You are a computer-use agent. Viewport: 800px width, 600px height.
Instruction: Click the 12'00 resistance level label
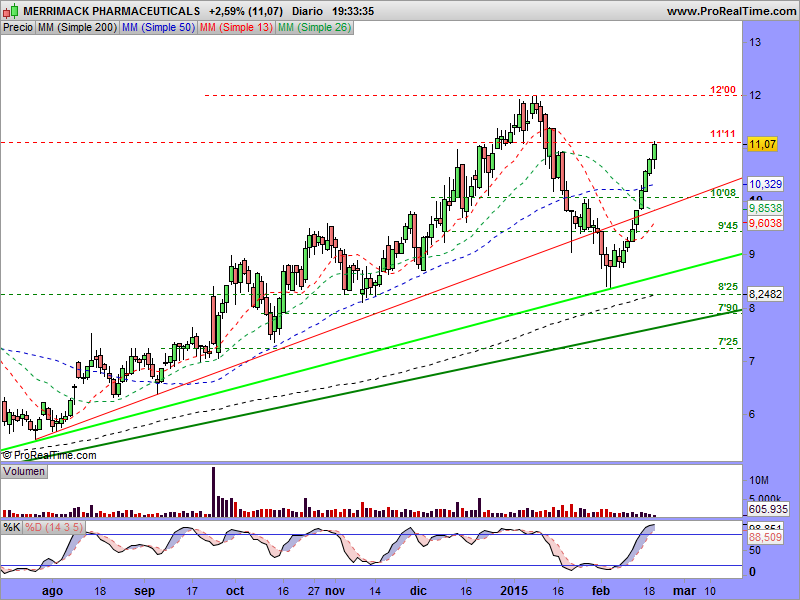(723, 90)
